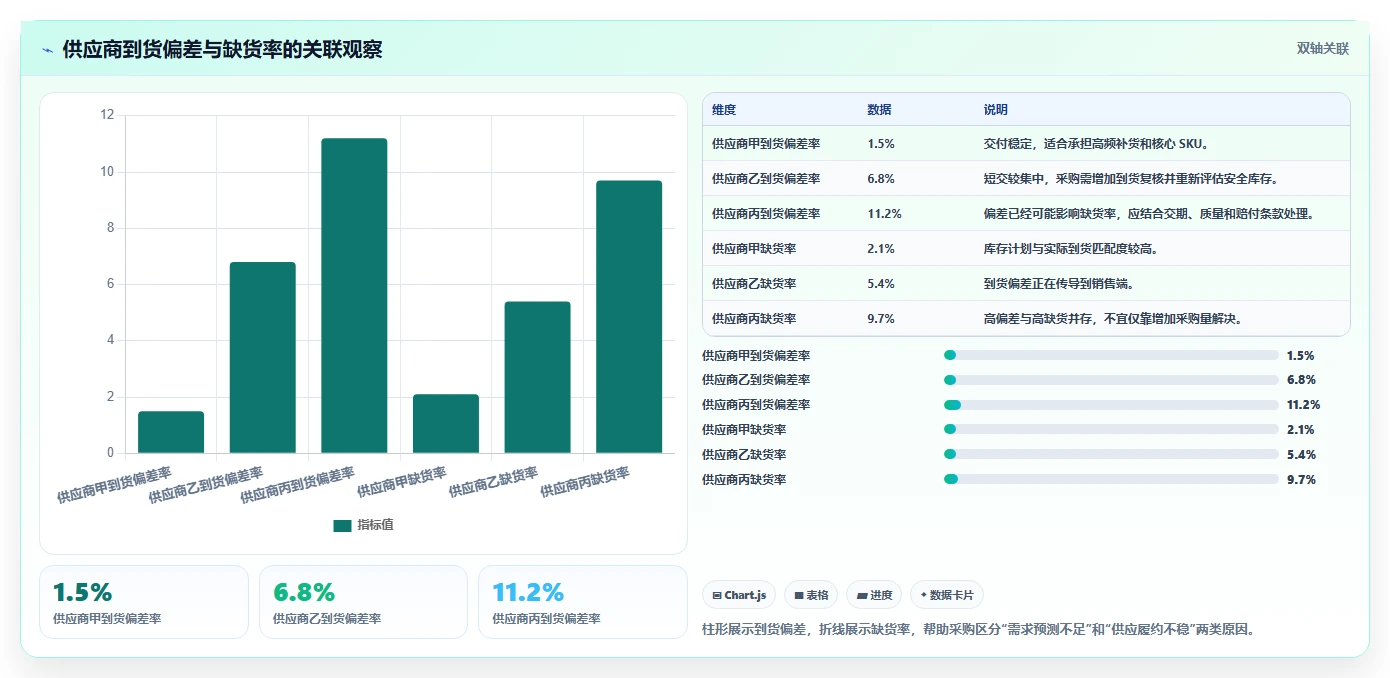Screen dimensions: 1390x678
Task: Click the note starting 高偏差与高缺货并存
Action: [x=1113, y=319]
